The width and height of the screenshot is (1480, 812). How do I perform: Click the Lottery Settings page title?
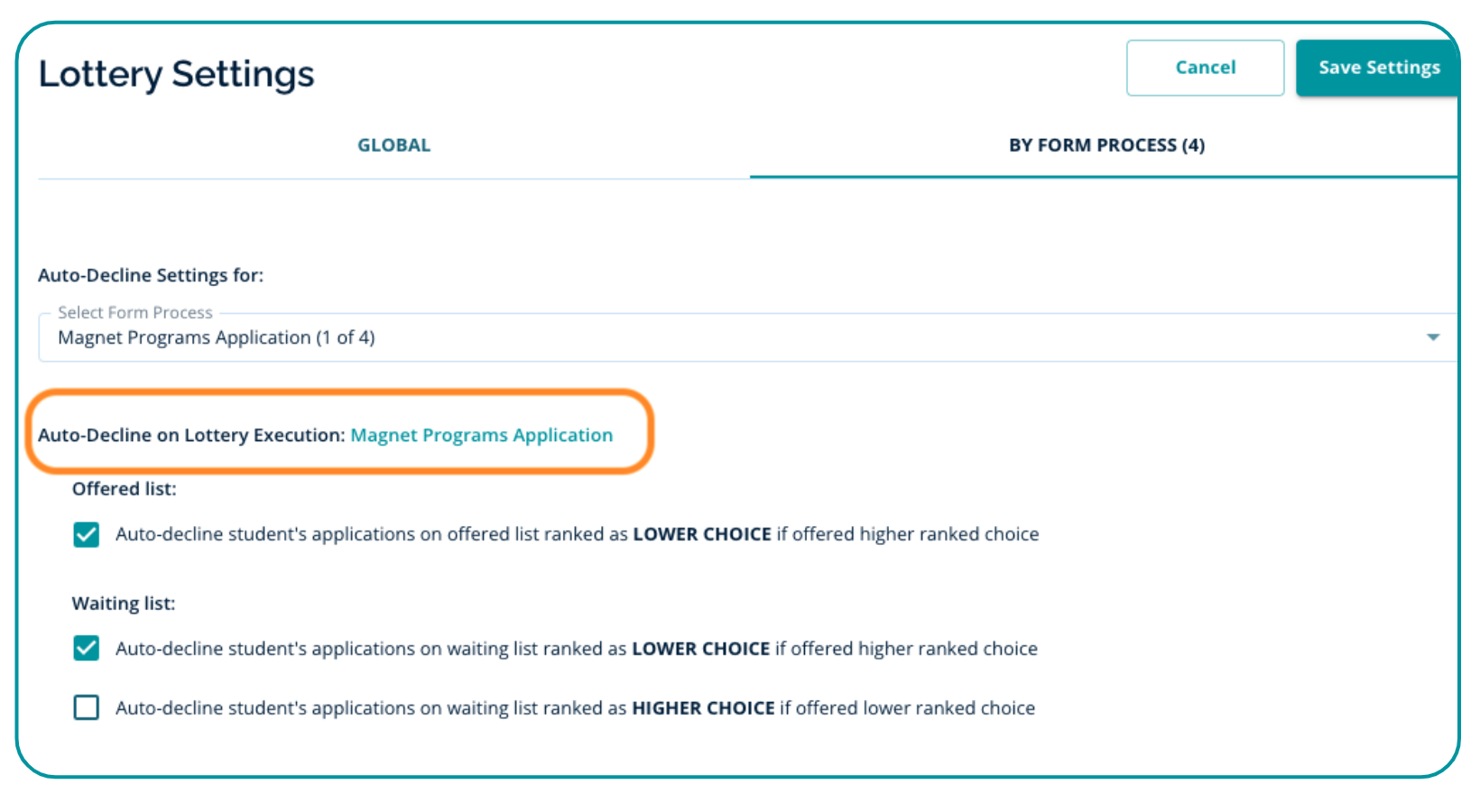click(176, 74)
